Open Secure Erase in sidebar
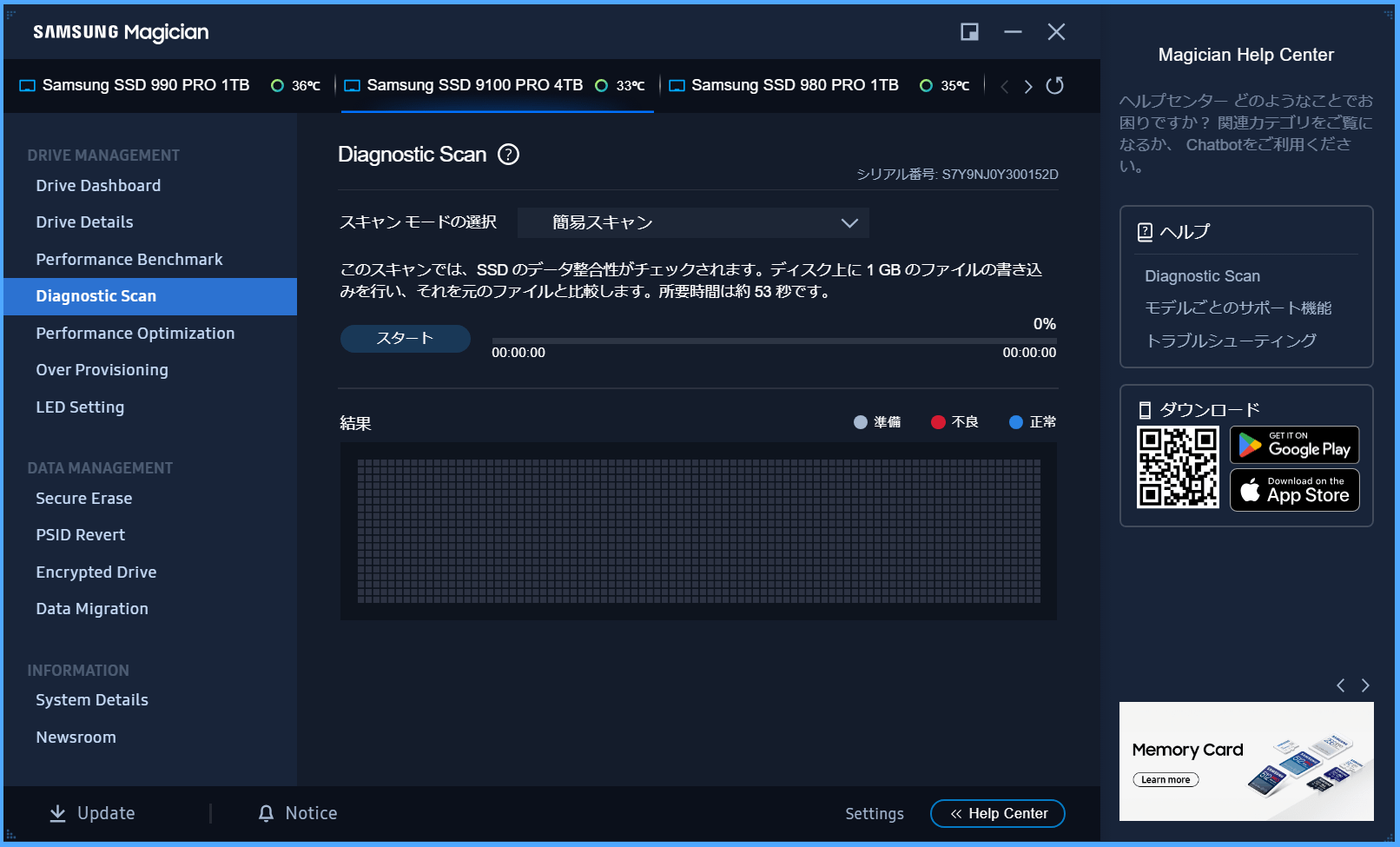 coord(84,499)
